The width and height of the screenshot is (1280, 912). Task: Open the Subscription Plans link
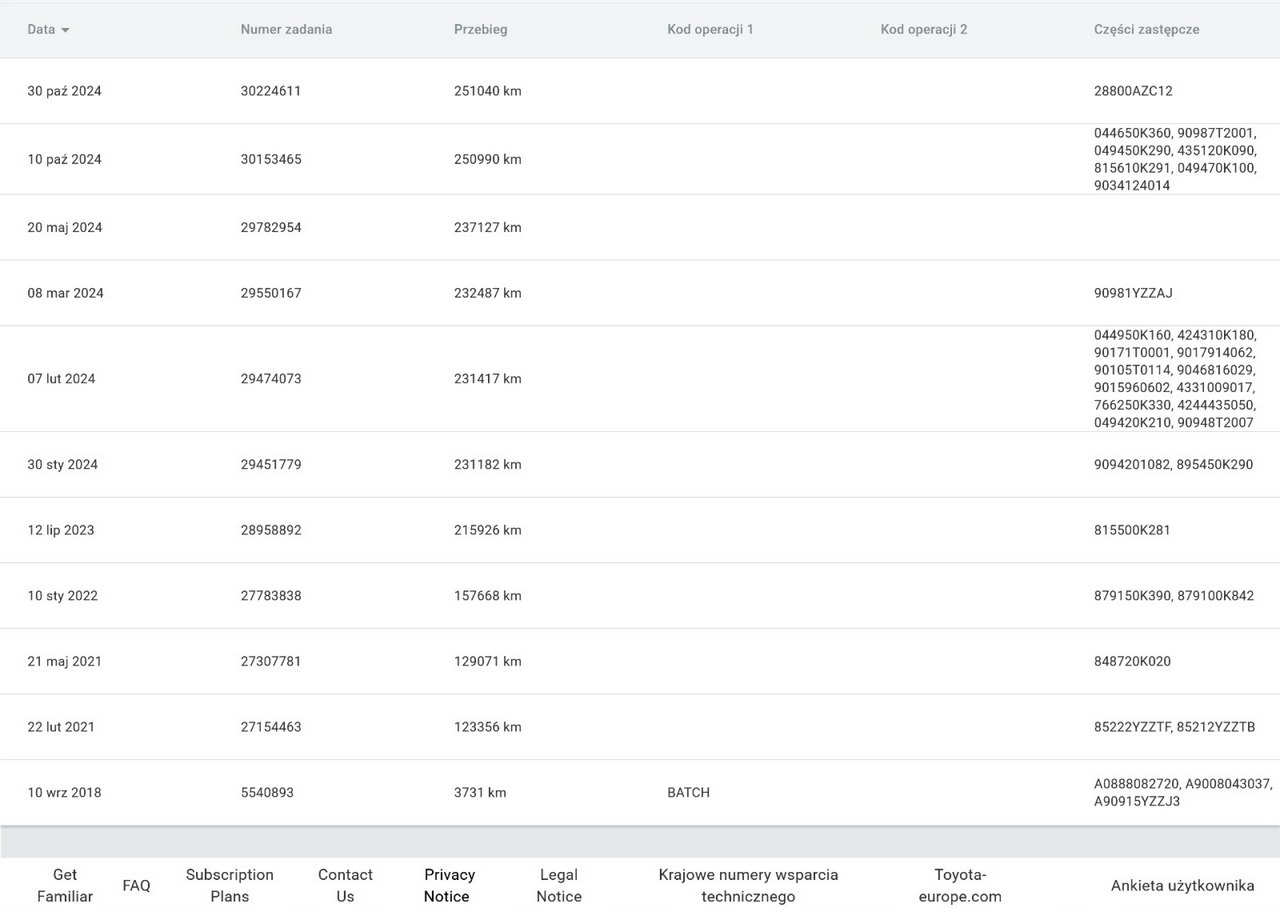pos(229,885)
